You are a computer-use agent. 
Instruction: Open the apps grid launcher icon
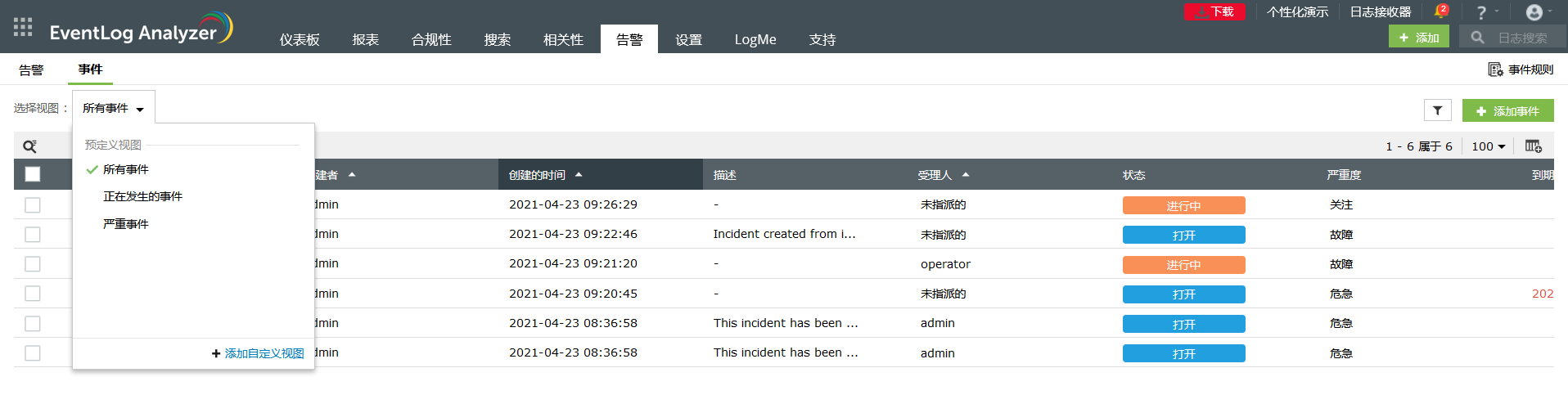click(23, 27)
